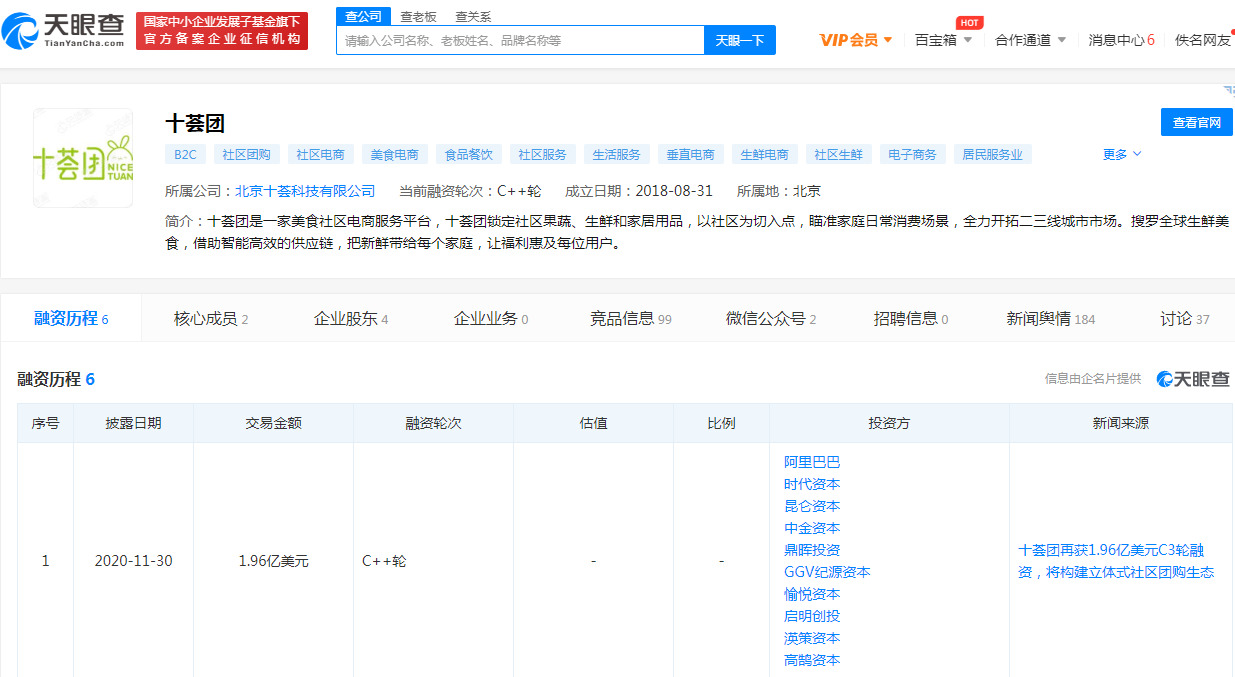Click the company name search input field
Image resolution: width=1235 pixels, height=677 pixels.
(520, 40)
